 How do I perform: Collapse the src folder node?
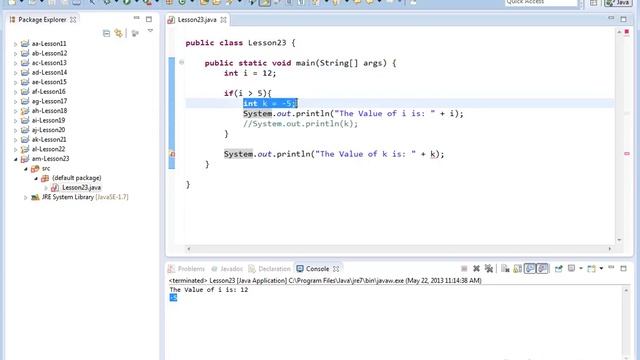[26, 169]
